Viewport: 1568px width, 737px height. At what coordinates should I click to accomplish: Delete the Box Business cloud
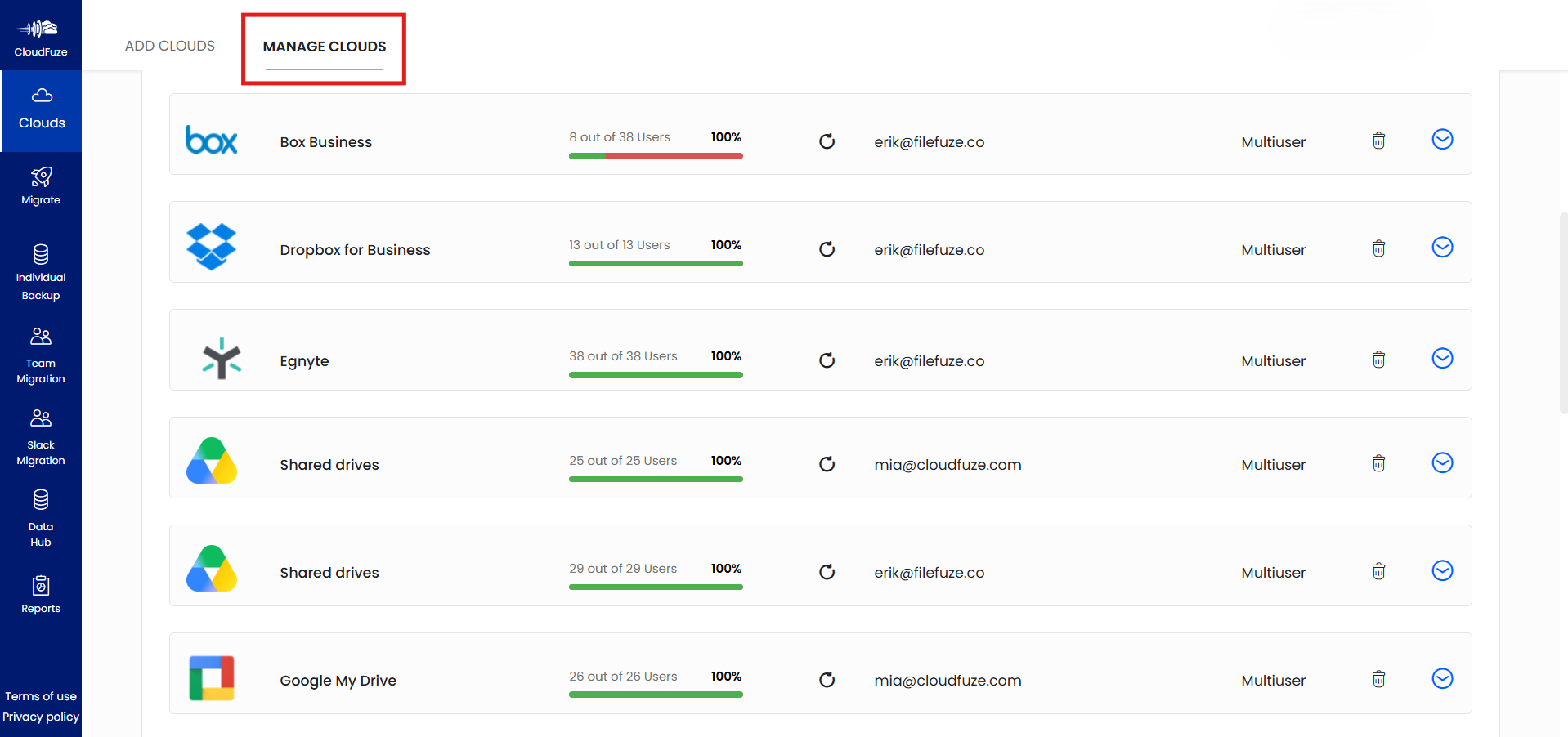(x=1378, y=141)
